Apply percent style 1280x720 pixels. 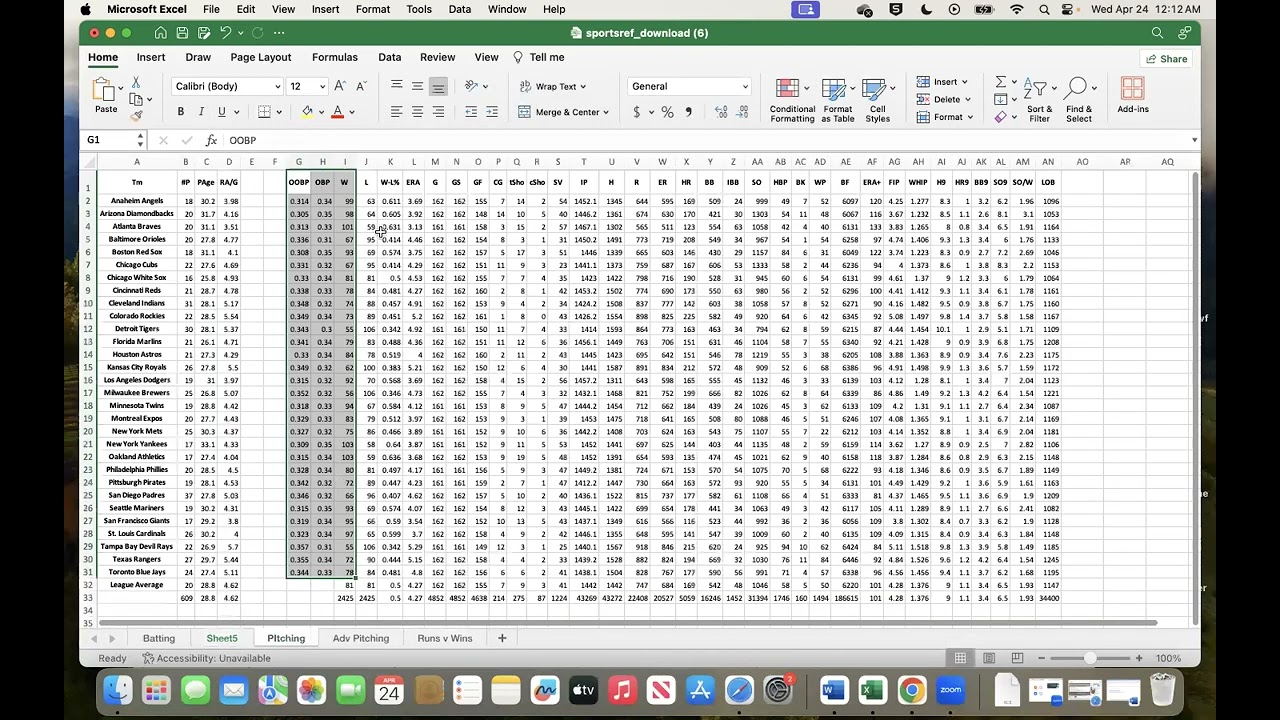[667, 112]
